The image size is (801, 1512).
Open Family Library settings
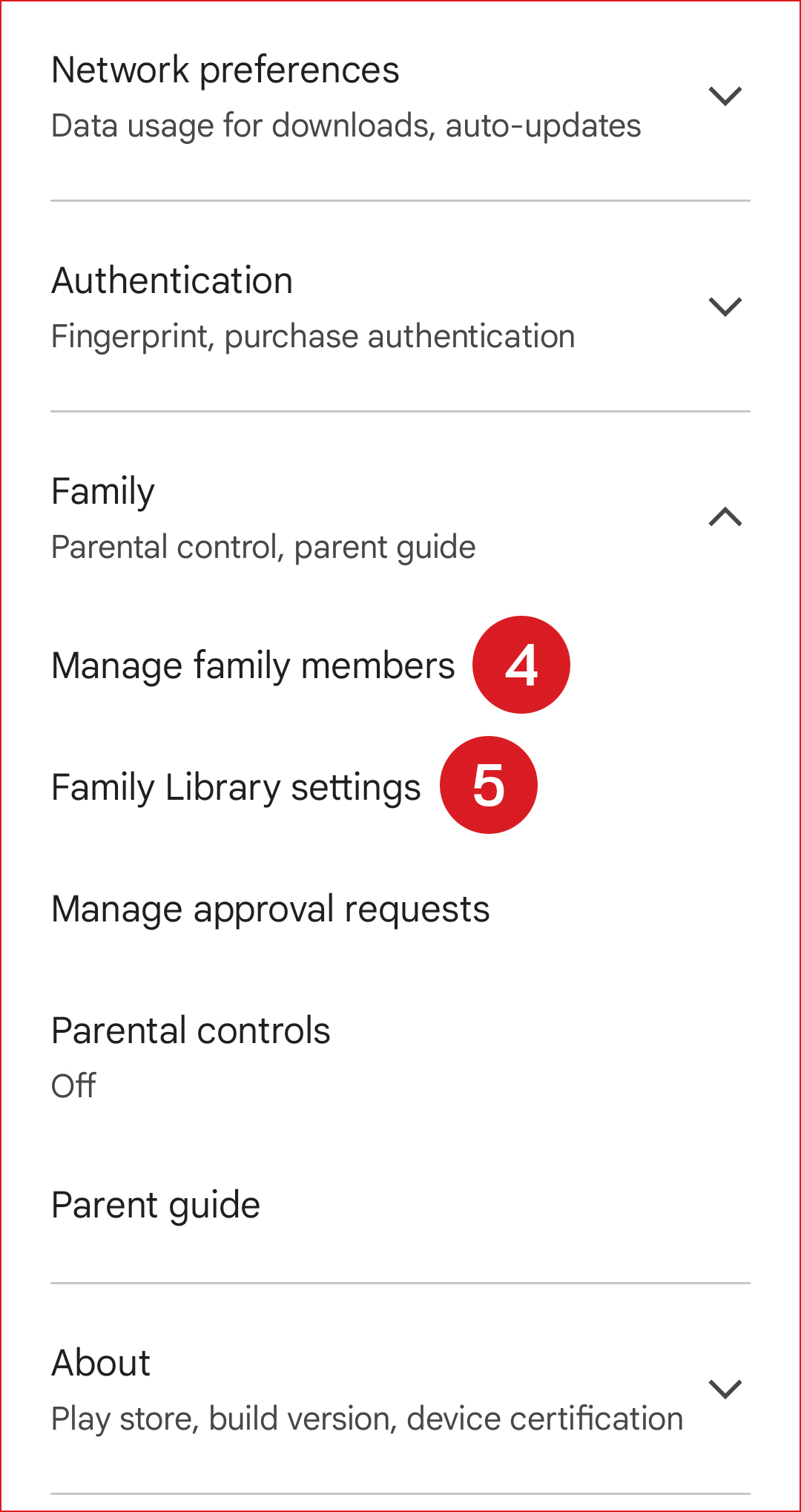click(x=236, y=787)
